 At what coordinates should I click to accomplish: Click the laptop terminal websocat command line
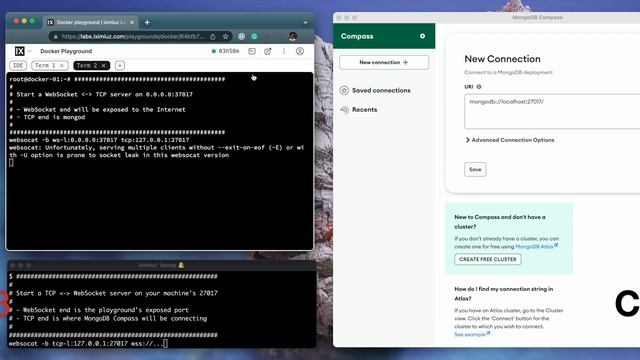pos(88,344)
